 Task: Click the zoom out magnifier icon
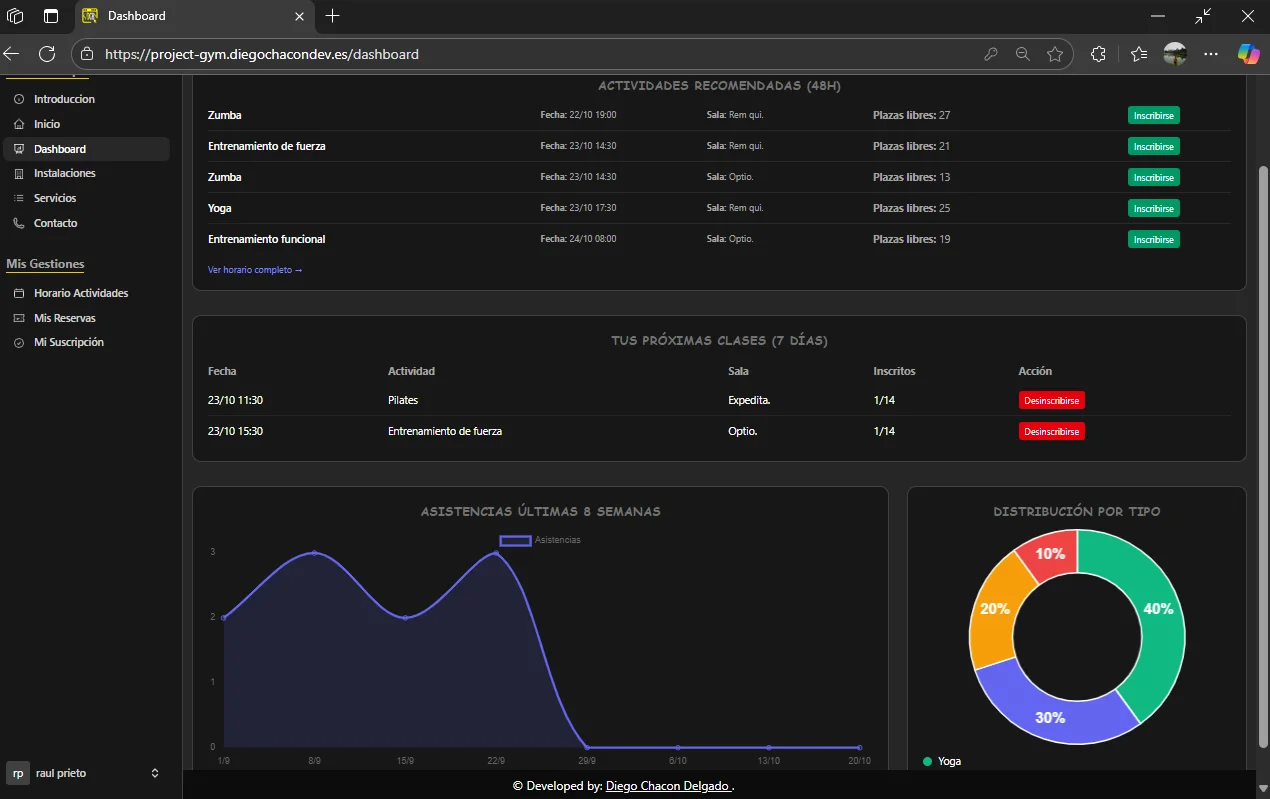point(1022,54)
